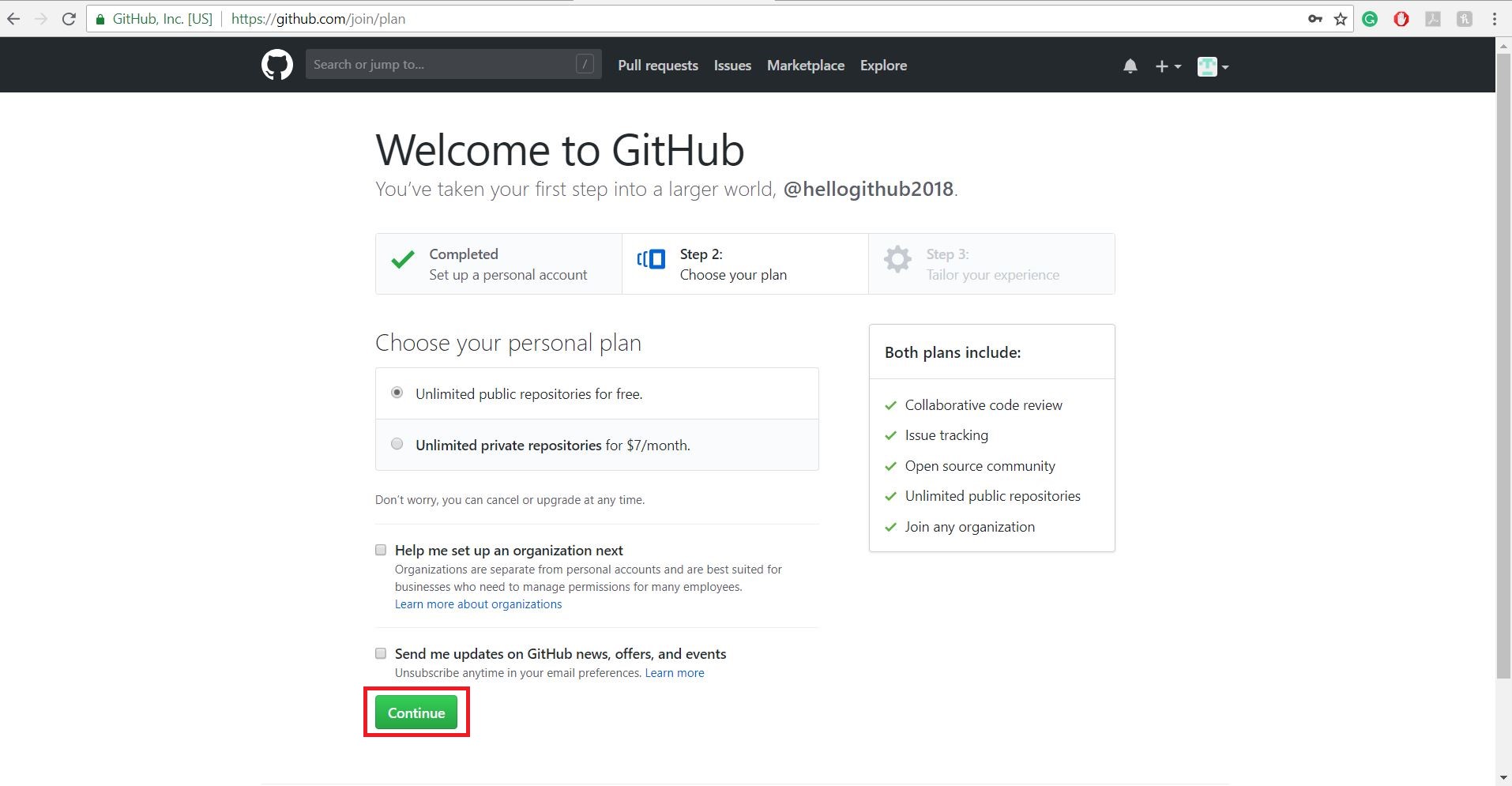Click inside the Search or jump to field

pos(453,64)
